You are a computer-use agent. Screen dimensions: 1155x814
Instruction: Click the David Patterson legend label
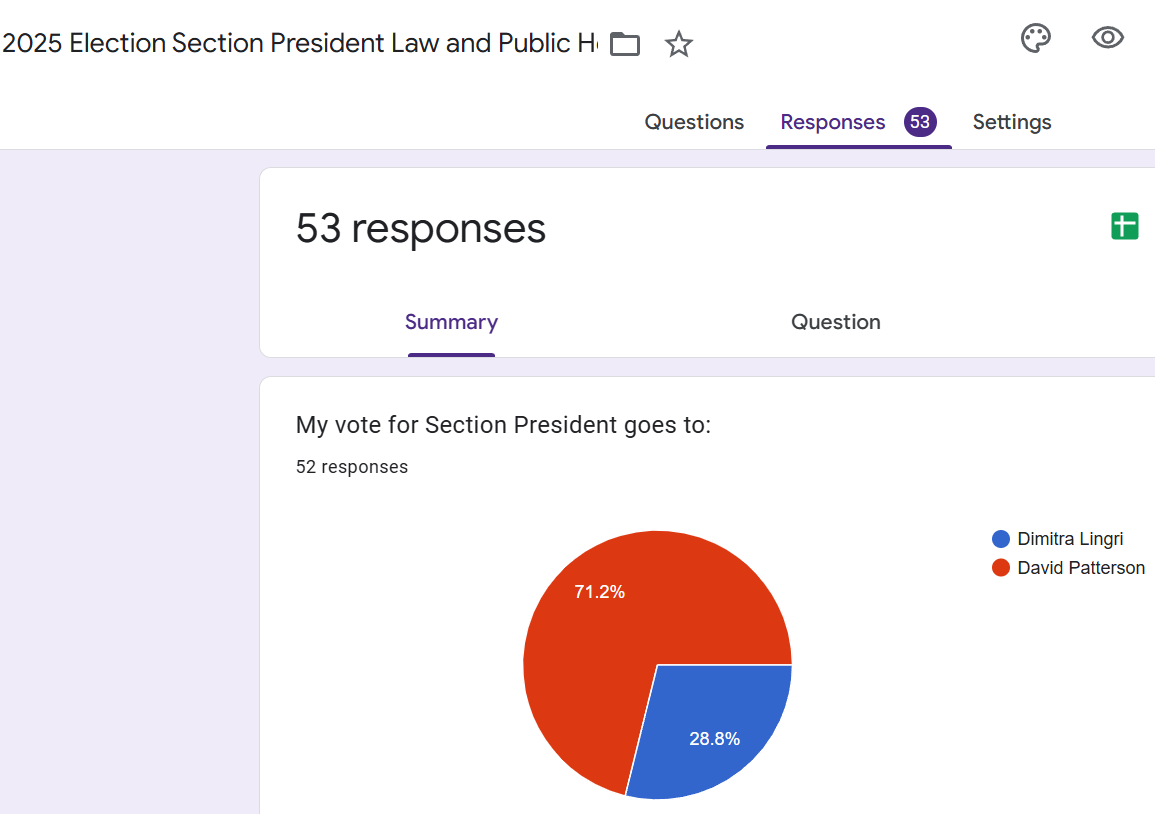point(1081,568)
